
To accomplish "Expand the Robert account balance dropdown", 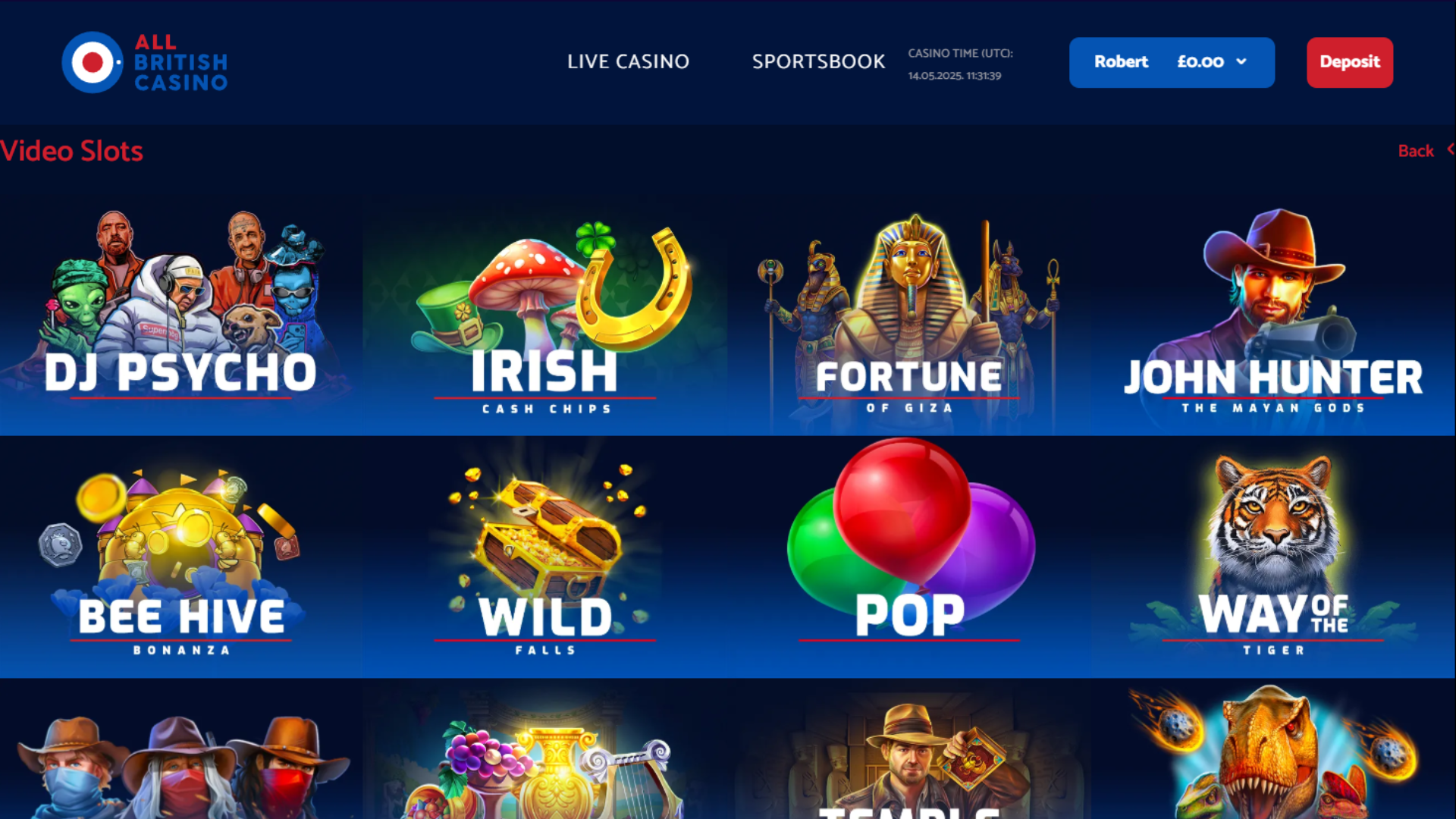I will [1172, 62].
